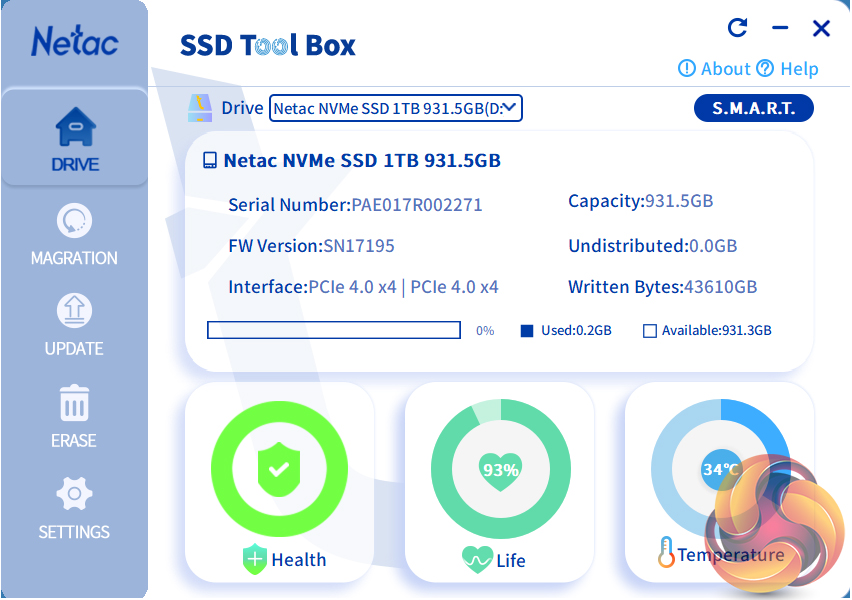852x600 pixels.
Task: Click the Capacity:931.5GB value
Action: (x=641, y=201)
